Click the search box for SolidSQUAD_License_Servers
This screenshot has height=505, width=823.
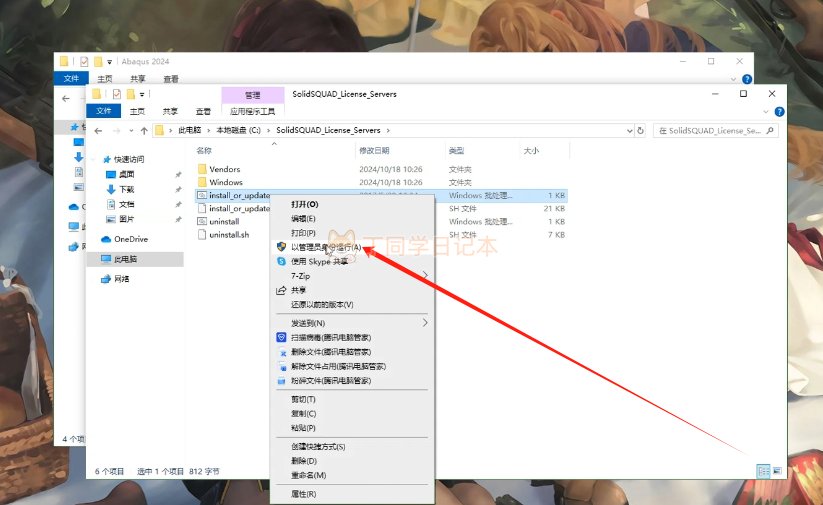(x=716, y=131)
